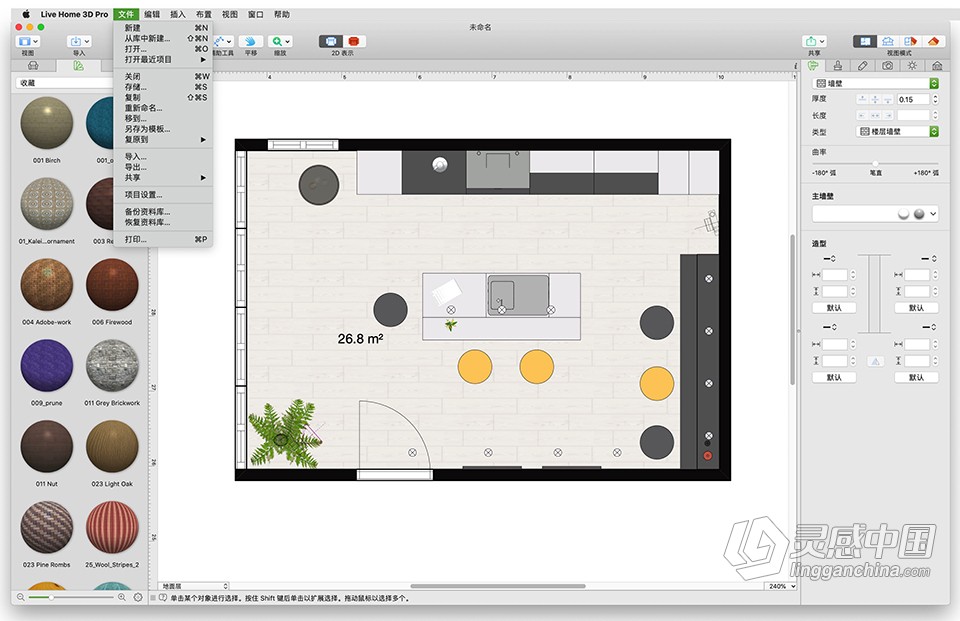This screenshot has height=621, width=960.
Task: Select the 006 Firewood material thumbnail
Action: (112, 285)
